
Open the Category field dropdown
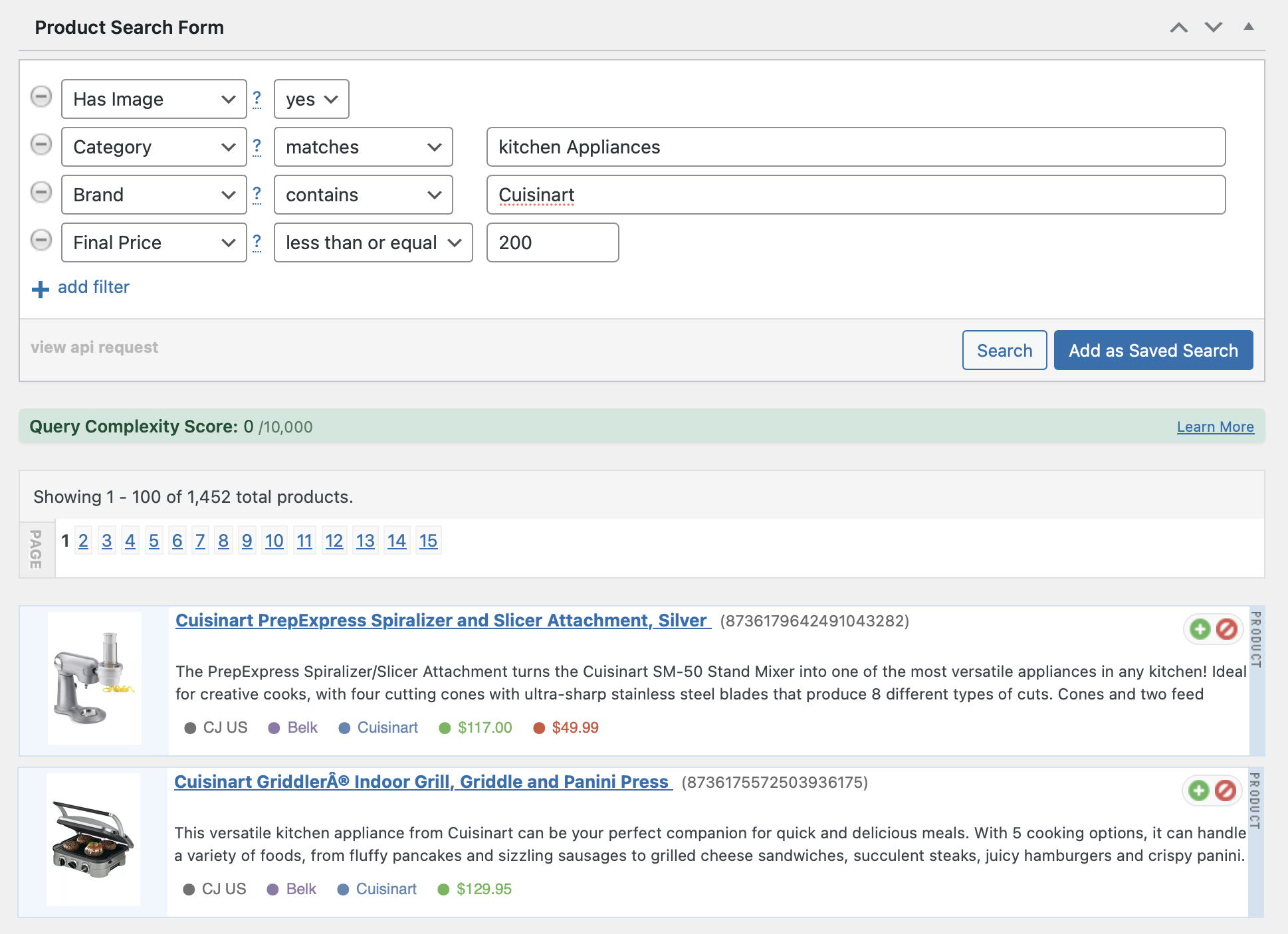tap(154, 147)
